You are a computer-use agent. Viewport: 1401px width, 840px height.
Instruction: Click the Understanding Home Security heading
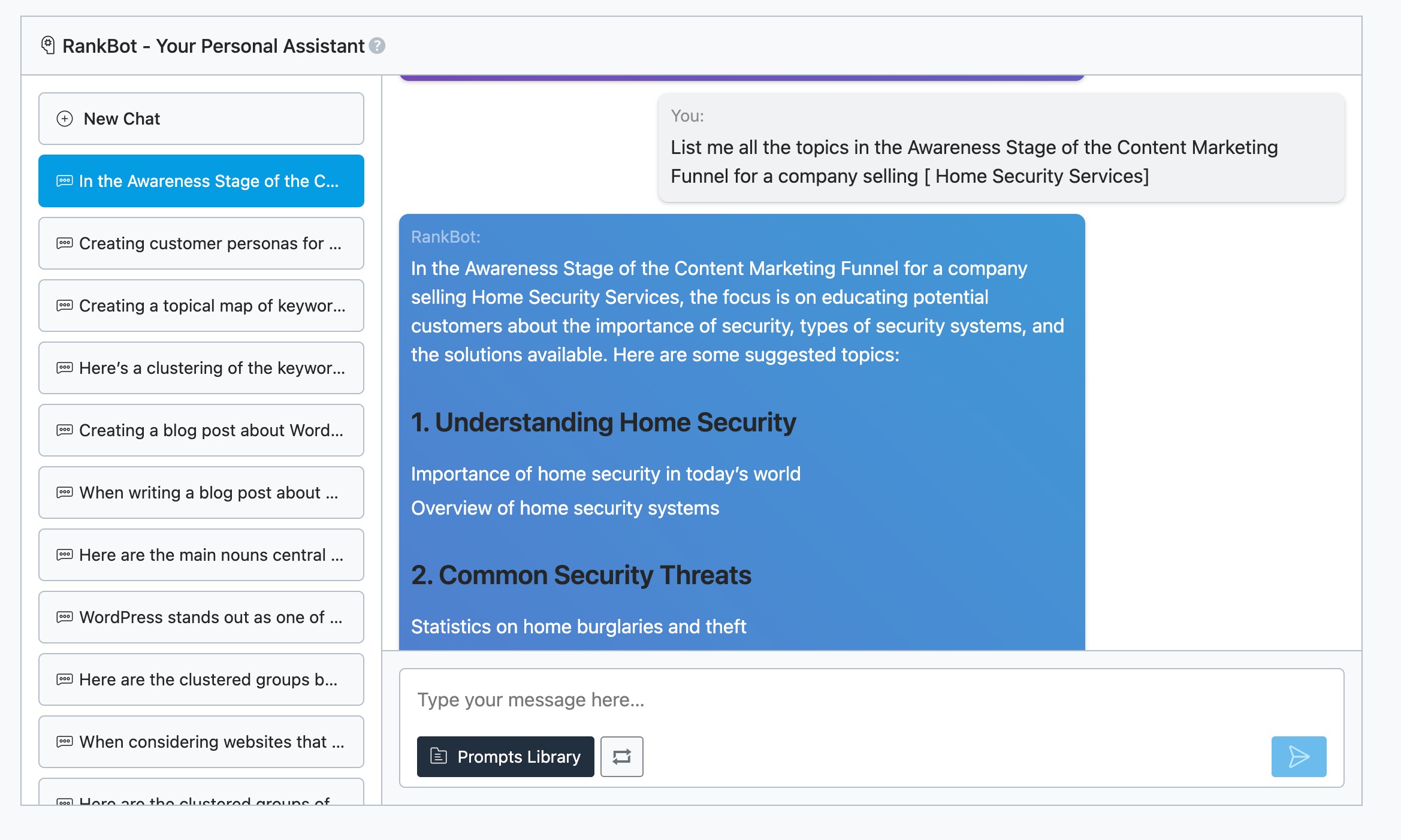[603, 422]
